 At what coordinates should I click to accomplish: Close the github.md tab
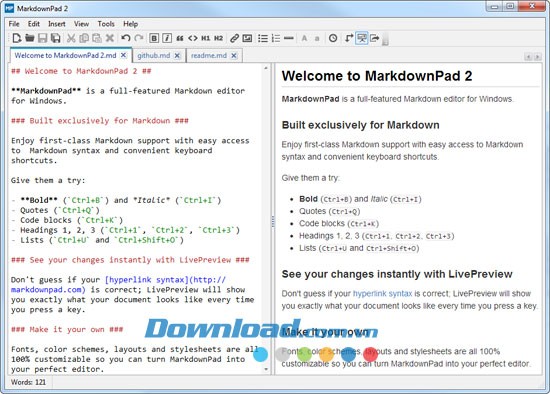coord(177,55)
